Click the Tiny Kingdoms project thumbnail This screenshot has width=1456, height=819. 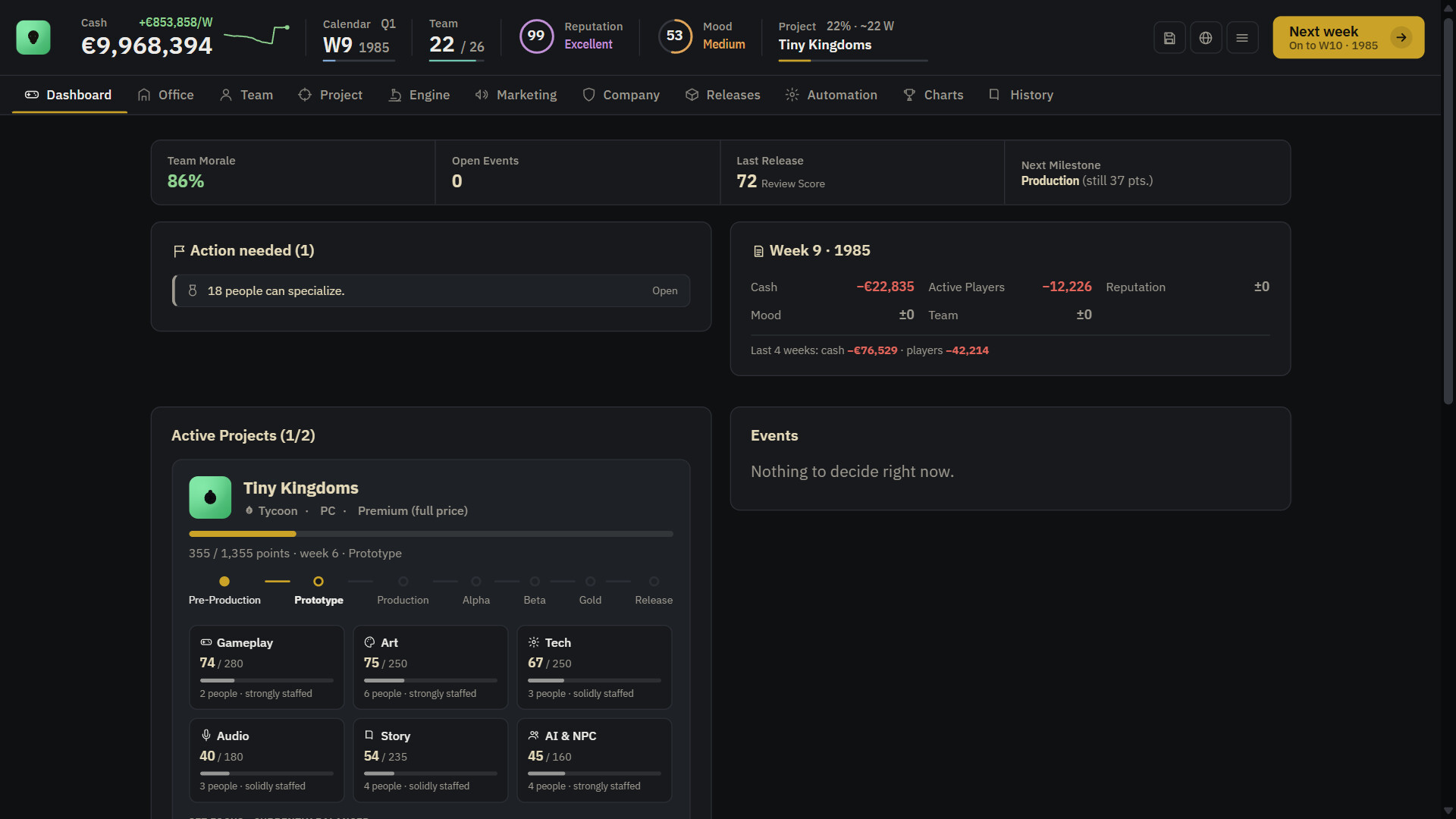[210, 497]
